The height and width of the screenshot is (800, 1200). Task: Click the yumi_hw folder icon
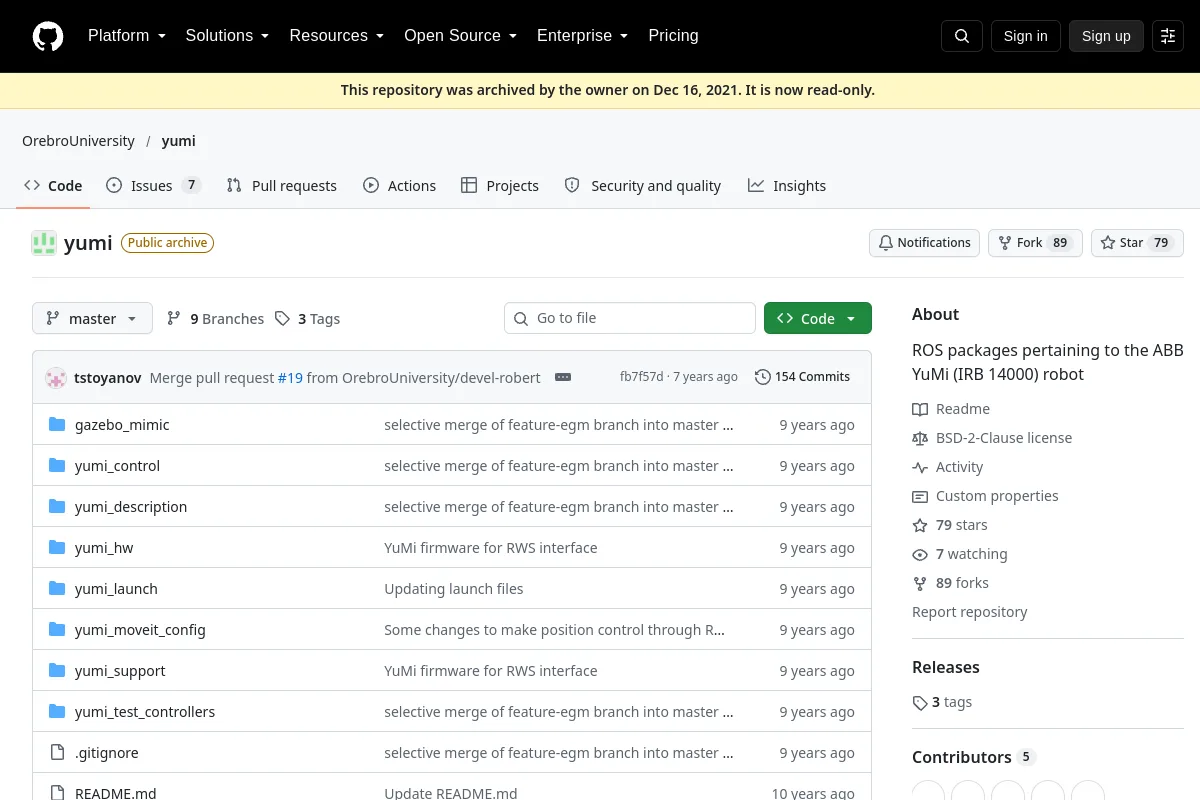click(57, 548)
